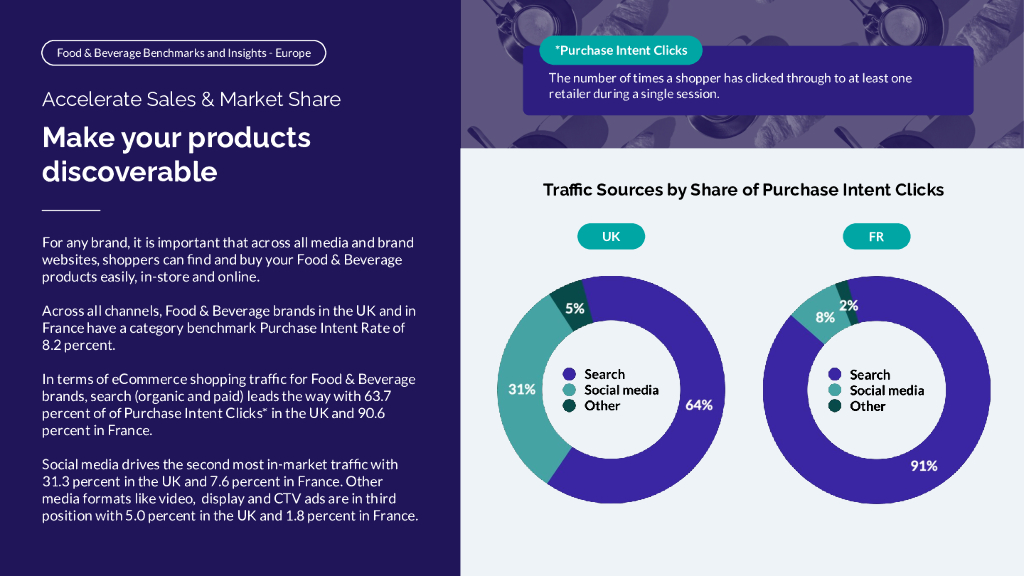This screenshot has width=1024, height=576.
Task: Click the Traffic Sources chart title
Action: point(743,190)
